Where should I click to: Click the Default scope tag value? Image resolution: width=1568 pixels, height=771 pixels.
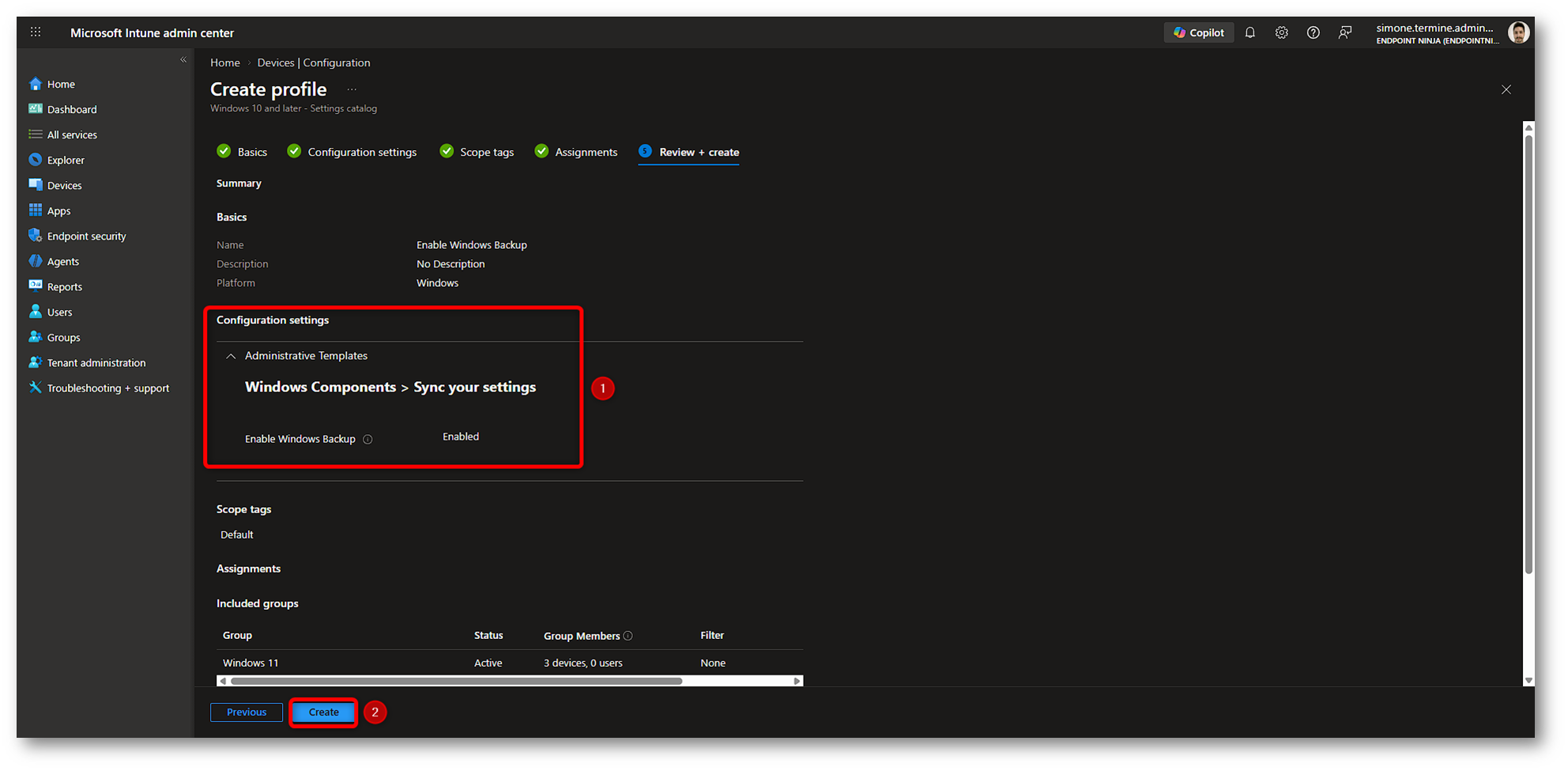point(237,535)
